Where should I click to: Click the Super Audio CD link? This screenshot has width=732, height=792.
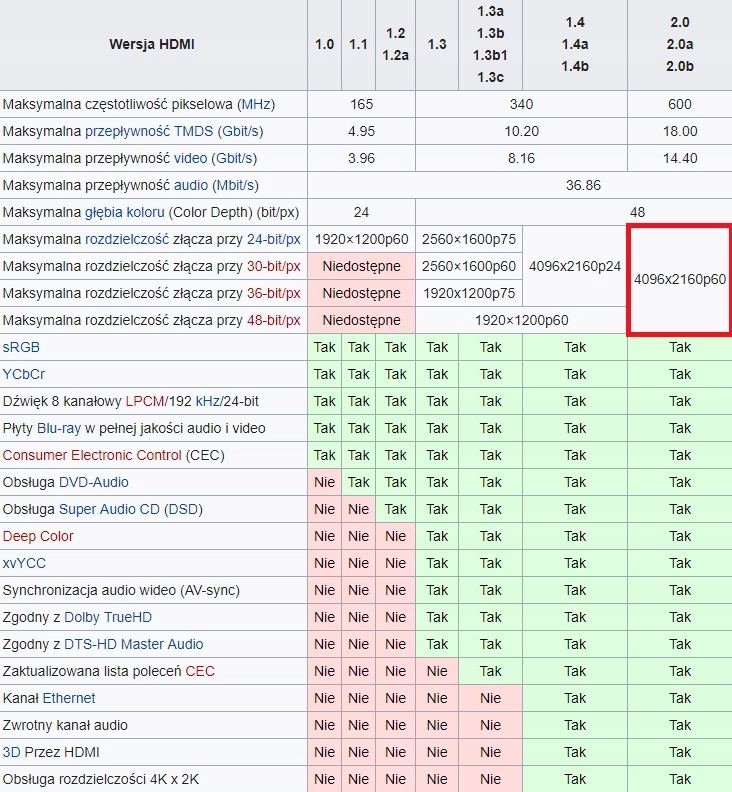point(109,509)
